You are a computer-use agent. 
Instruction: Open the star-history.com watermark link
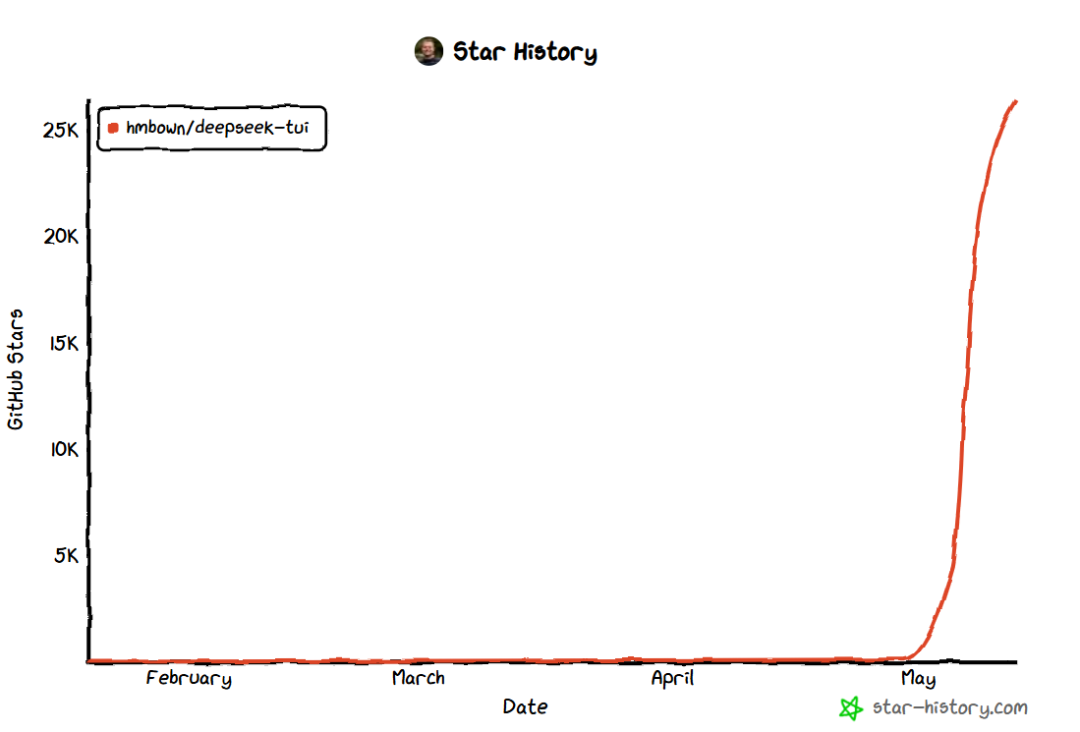950,708
